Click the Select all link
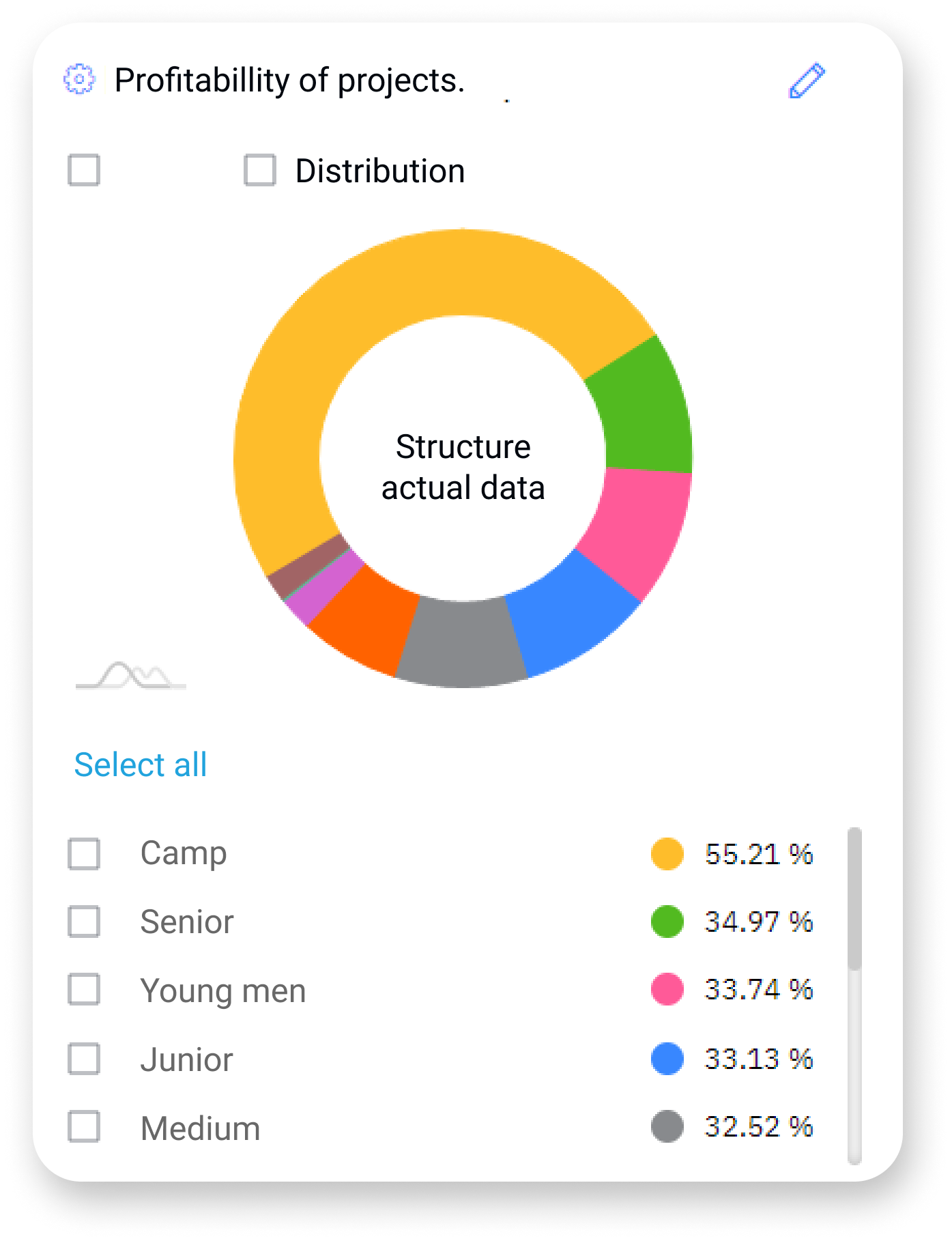The width and height of the screenshot is (952, 1241). coord(141,765)
